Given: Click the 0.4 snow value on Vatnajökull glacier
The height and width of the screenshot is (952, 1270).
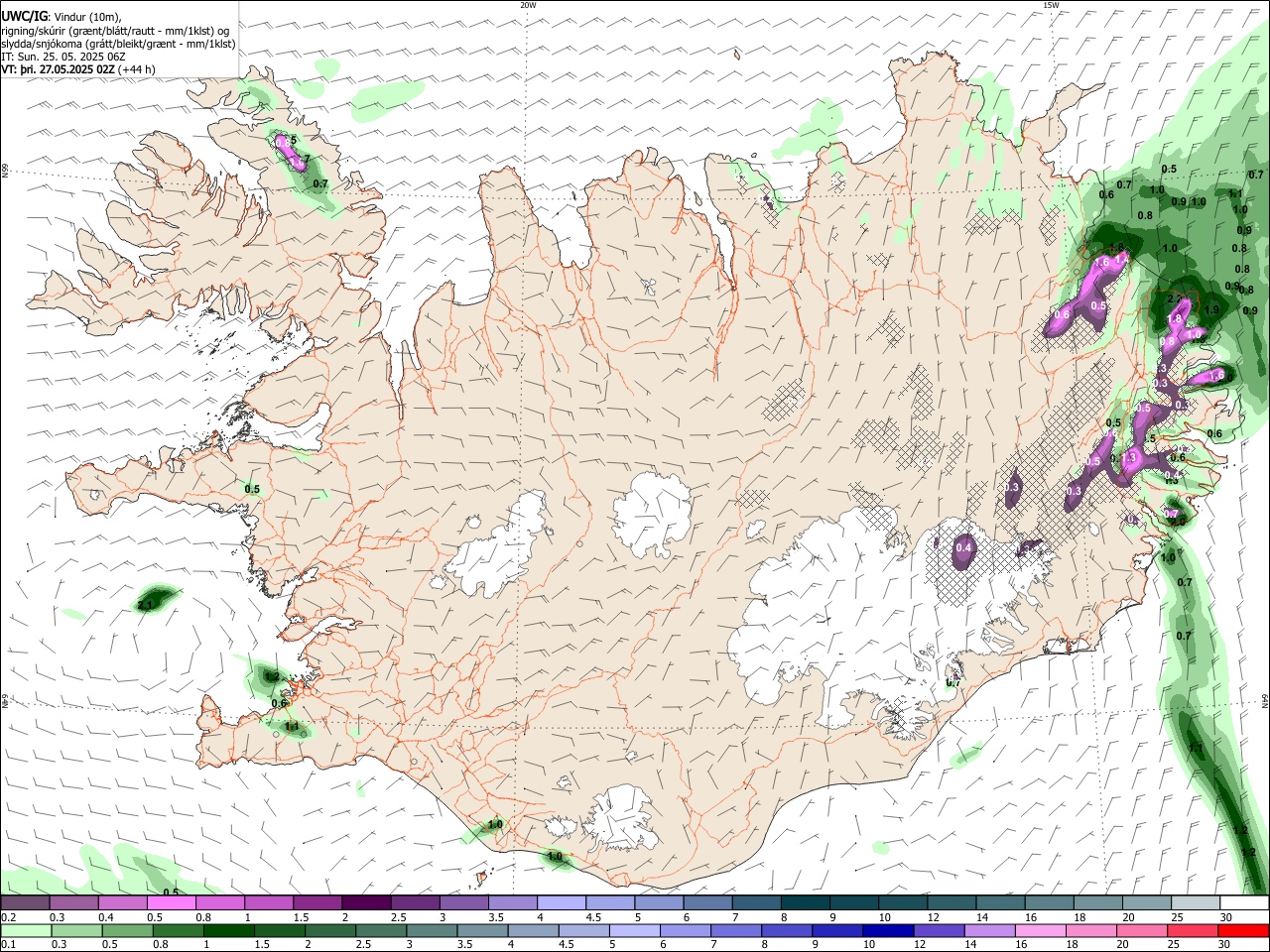Looking at the screenshot, I should [x=963, y=547].
